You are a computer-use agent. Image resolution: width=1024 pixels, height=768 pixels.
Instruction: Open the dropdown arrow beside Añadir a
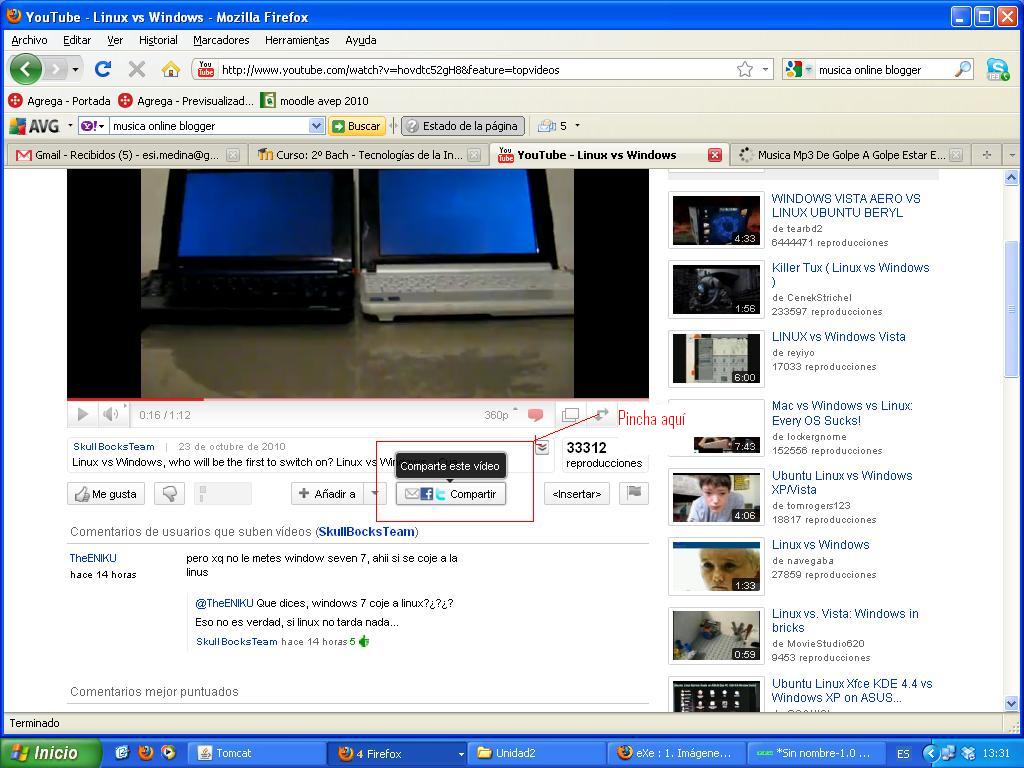click(374, 494)
